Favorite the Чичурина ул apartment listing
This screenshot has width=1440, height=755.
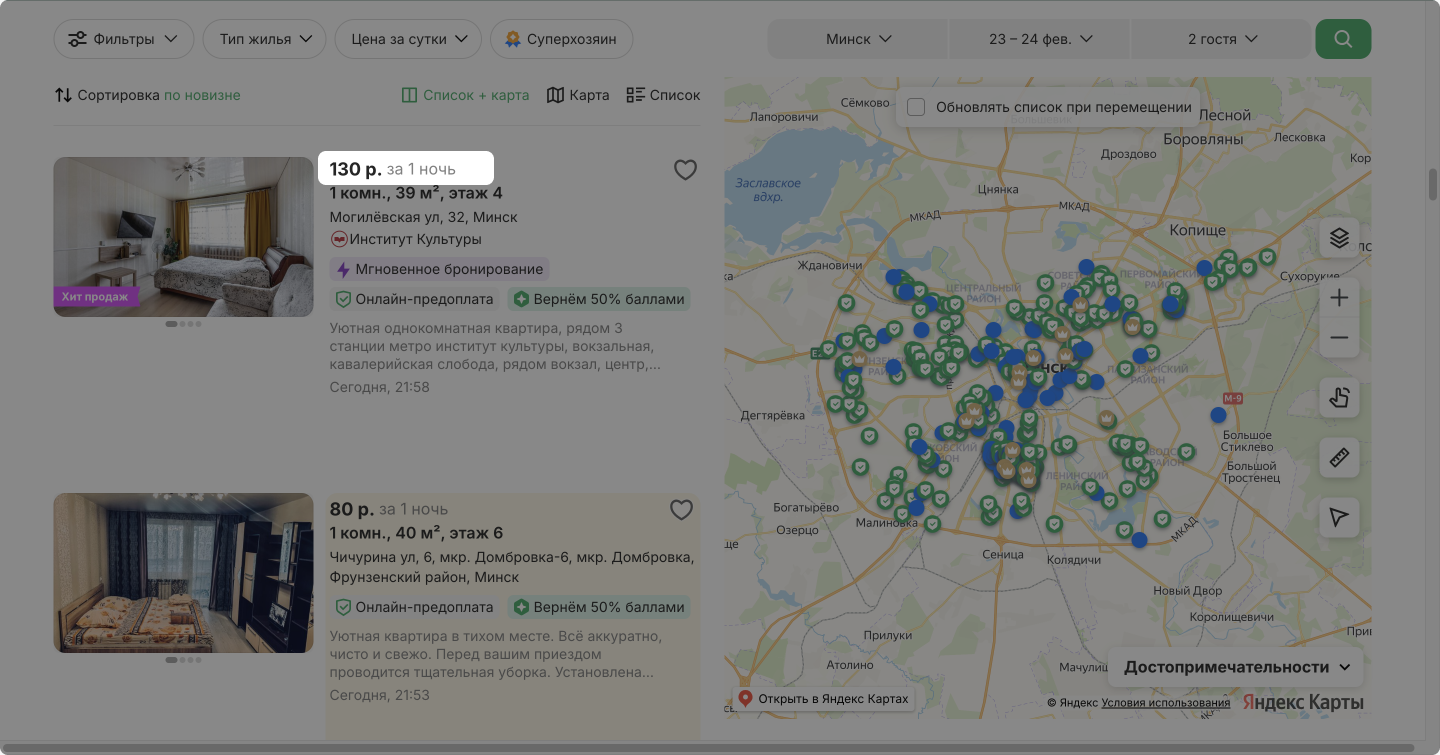[x=681, y=510]
